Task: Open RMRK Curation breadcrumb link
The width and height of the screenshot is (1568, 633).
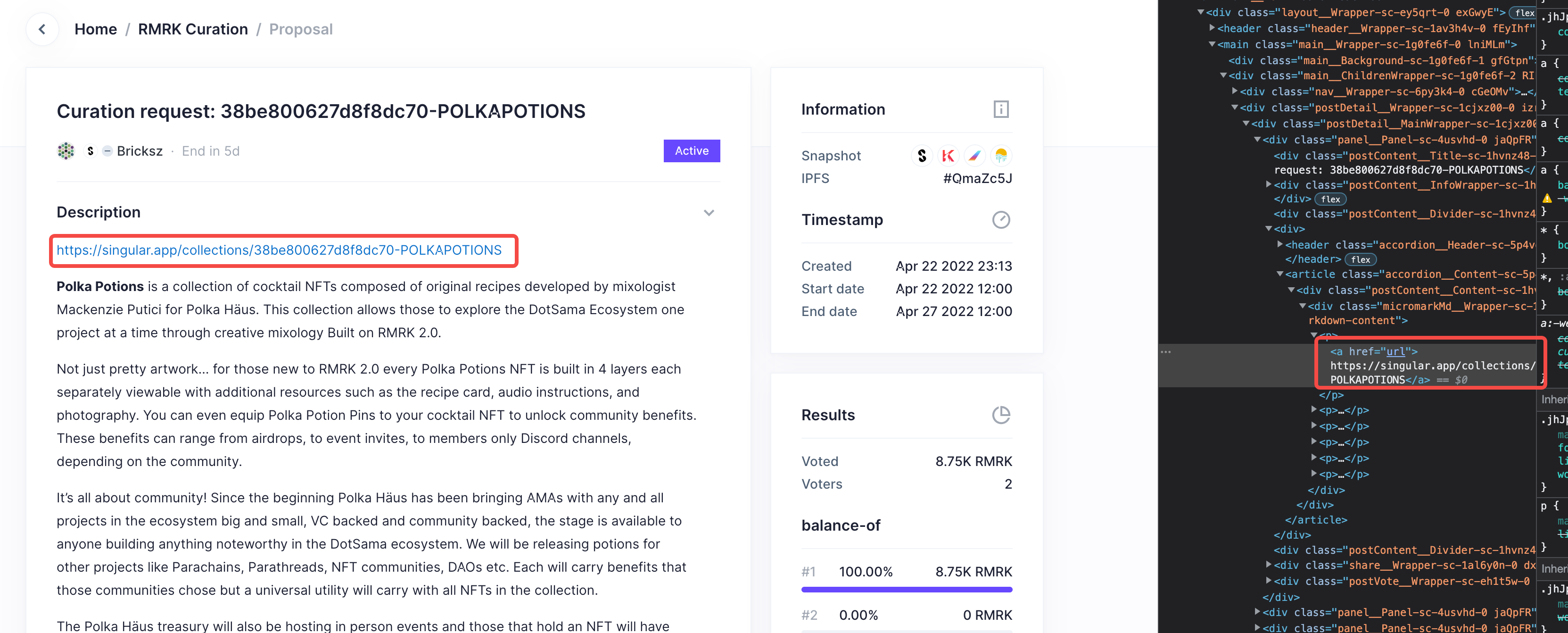Action: tap(192, 29)
